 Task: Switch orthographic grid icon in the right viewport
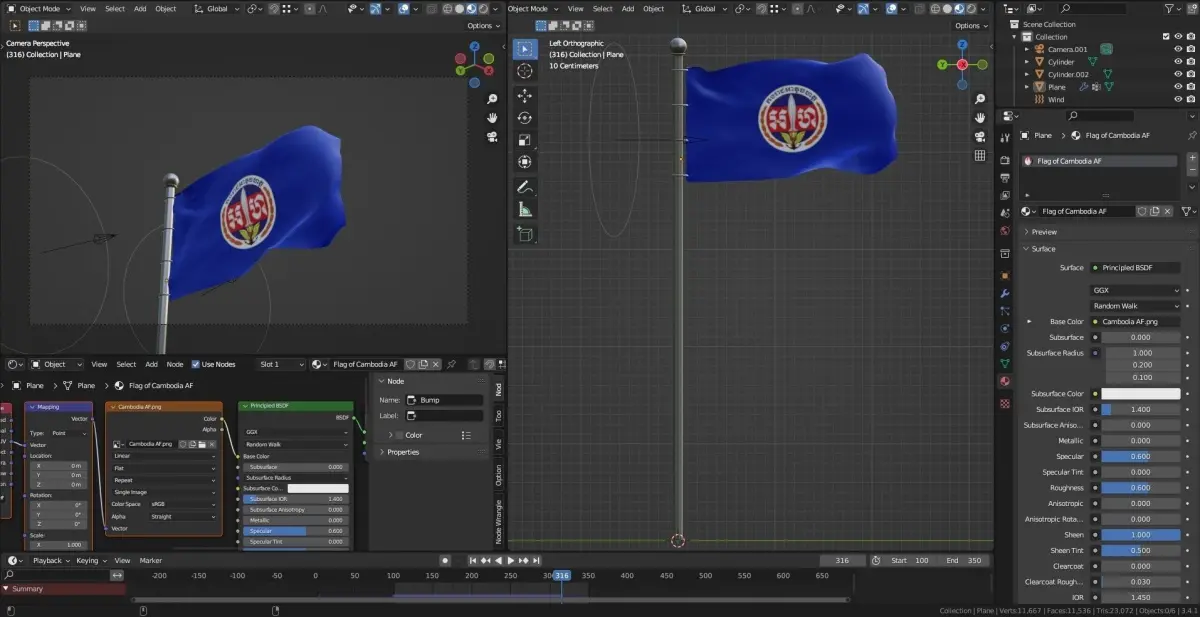980,156
